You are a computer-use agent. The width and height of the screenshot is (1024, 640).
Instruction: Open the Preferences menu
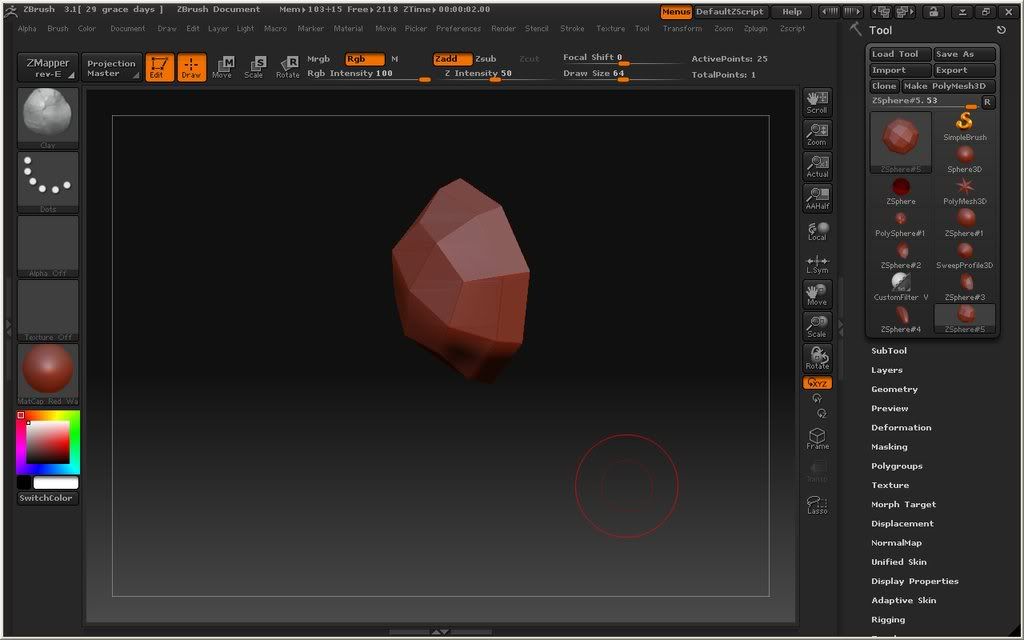tap(458, 29)
